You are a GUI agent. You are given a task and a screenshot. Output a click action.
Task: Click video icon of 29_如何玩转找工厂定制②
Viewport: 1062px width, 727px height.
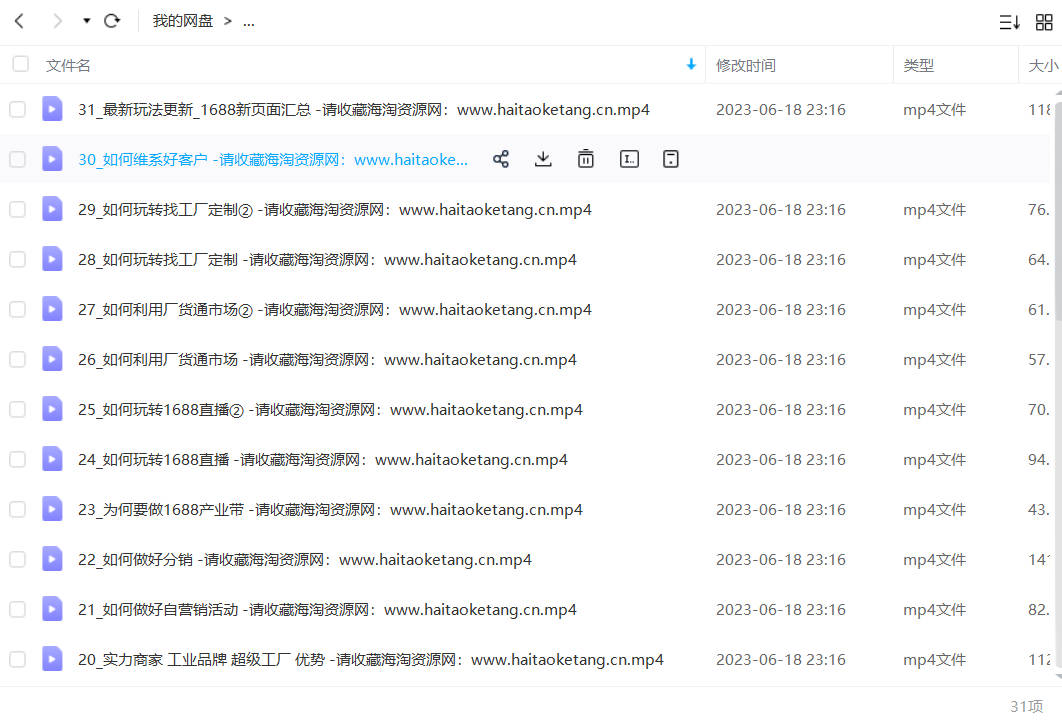tap(52, 209)
